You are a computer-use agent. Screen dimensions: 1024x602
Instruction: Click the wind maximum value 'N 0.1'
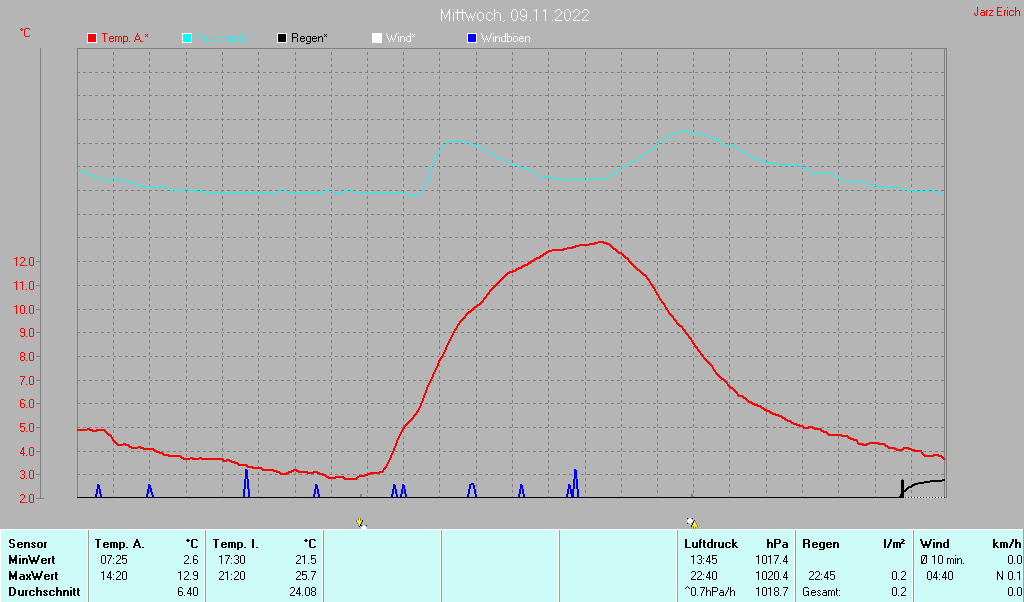coord(1009,577)
